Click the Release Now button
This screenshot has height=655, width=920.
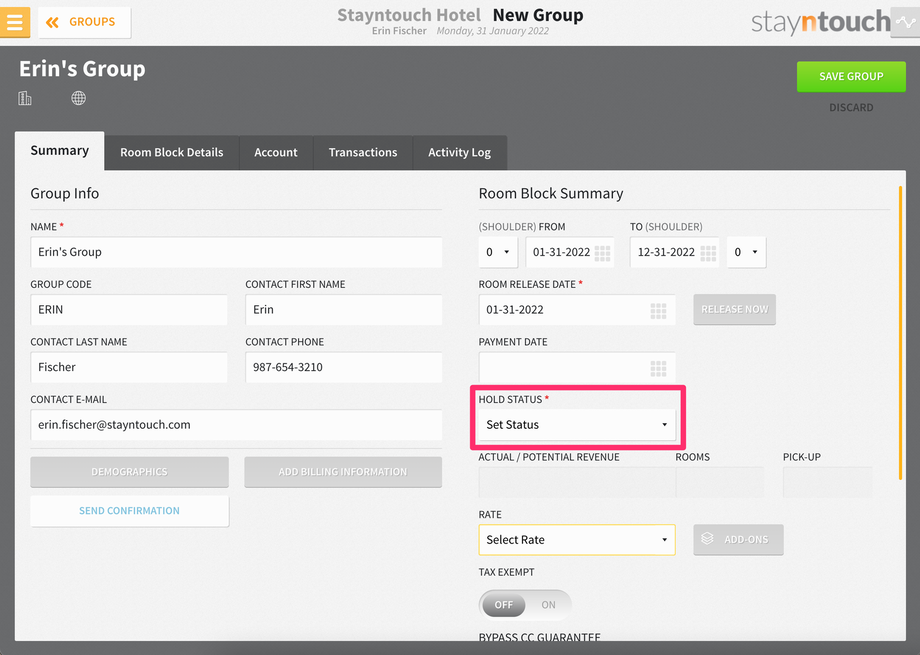coord(734,309)
